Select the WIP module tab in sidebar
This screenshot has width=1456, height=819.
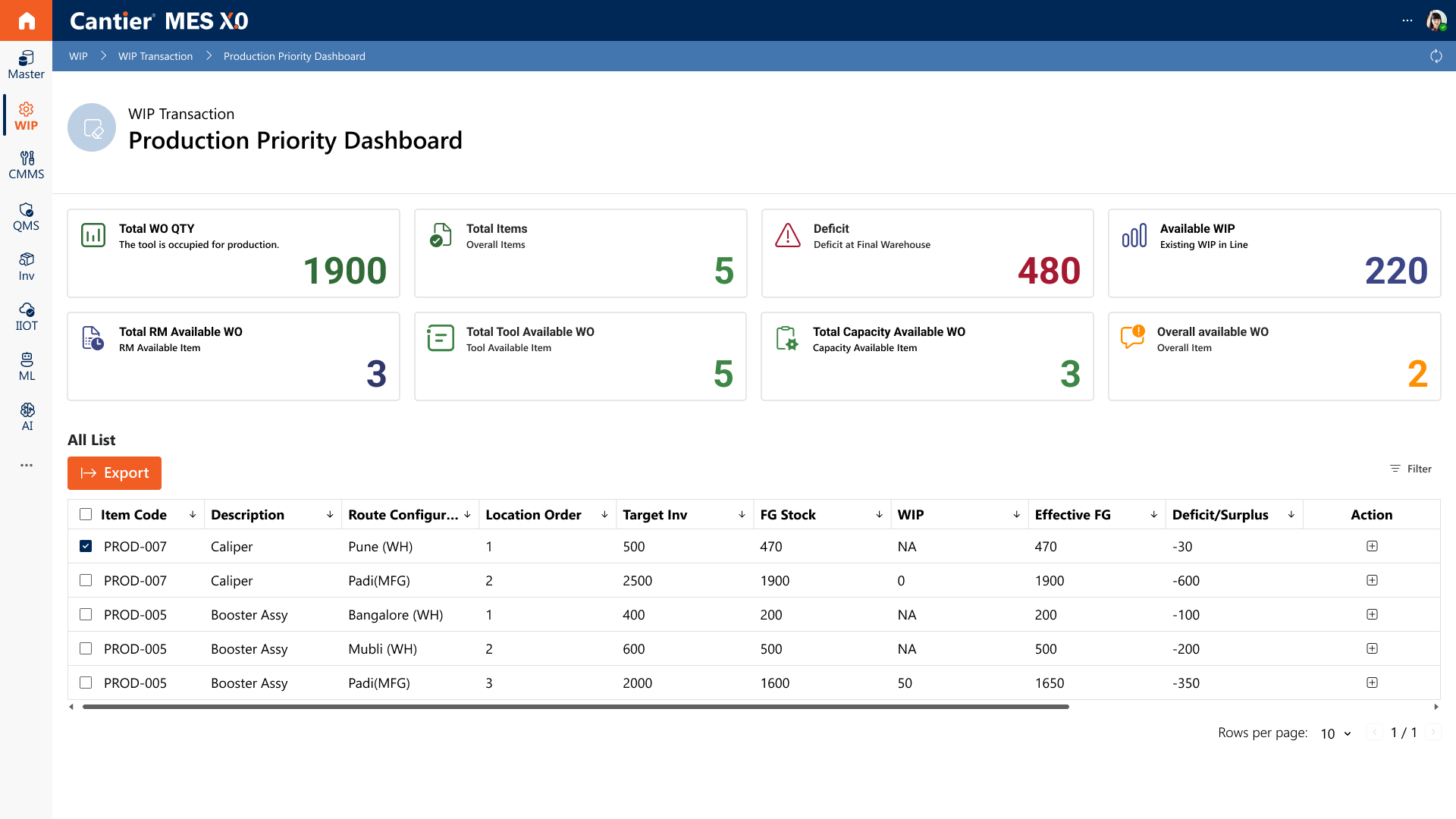(x=27, y=116)
